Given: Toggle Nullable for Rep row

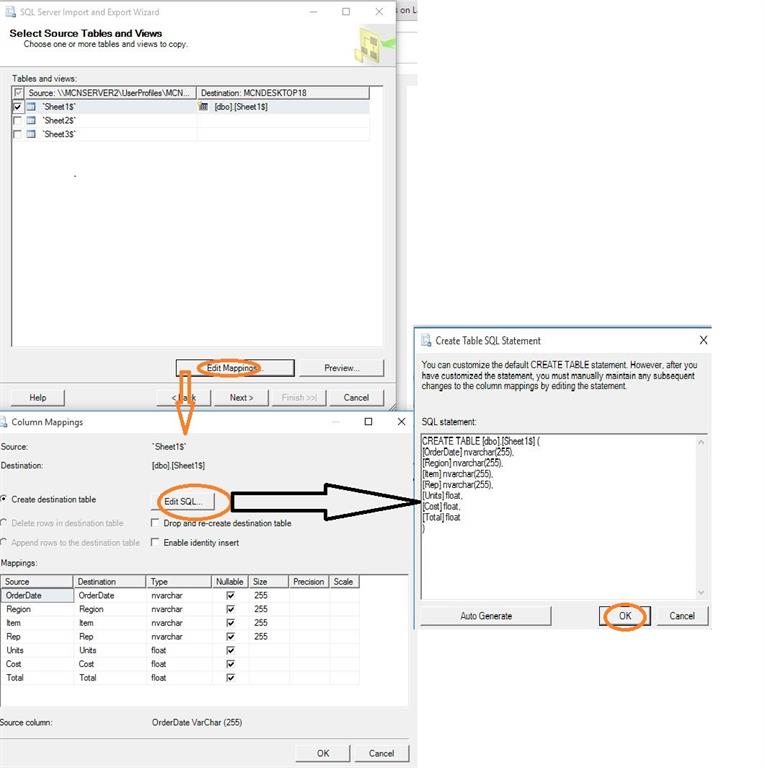Looking at the screenshot, I should 230,636.
